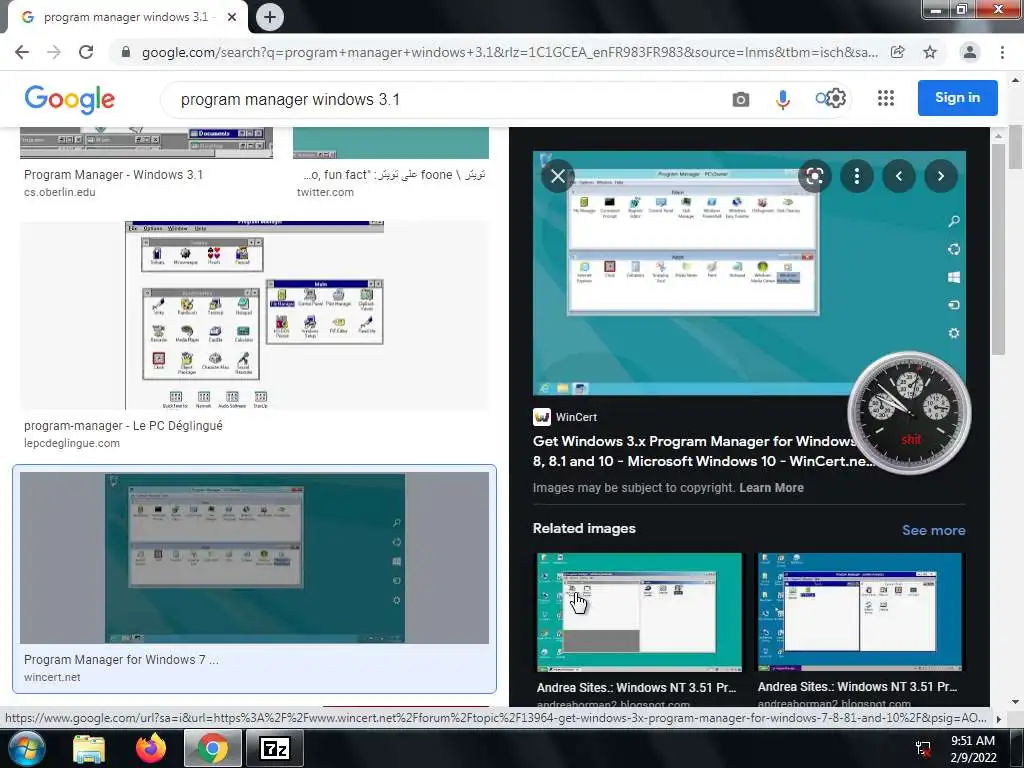Select the wincert.net Program Manager thumbnail
The image size is (1024, 768).
pos(254,558)
